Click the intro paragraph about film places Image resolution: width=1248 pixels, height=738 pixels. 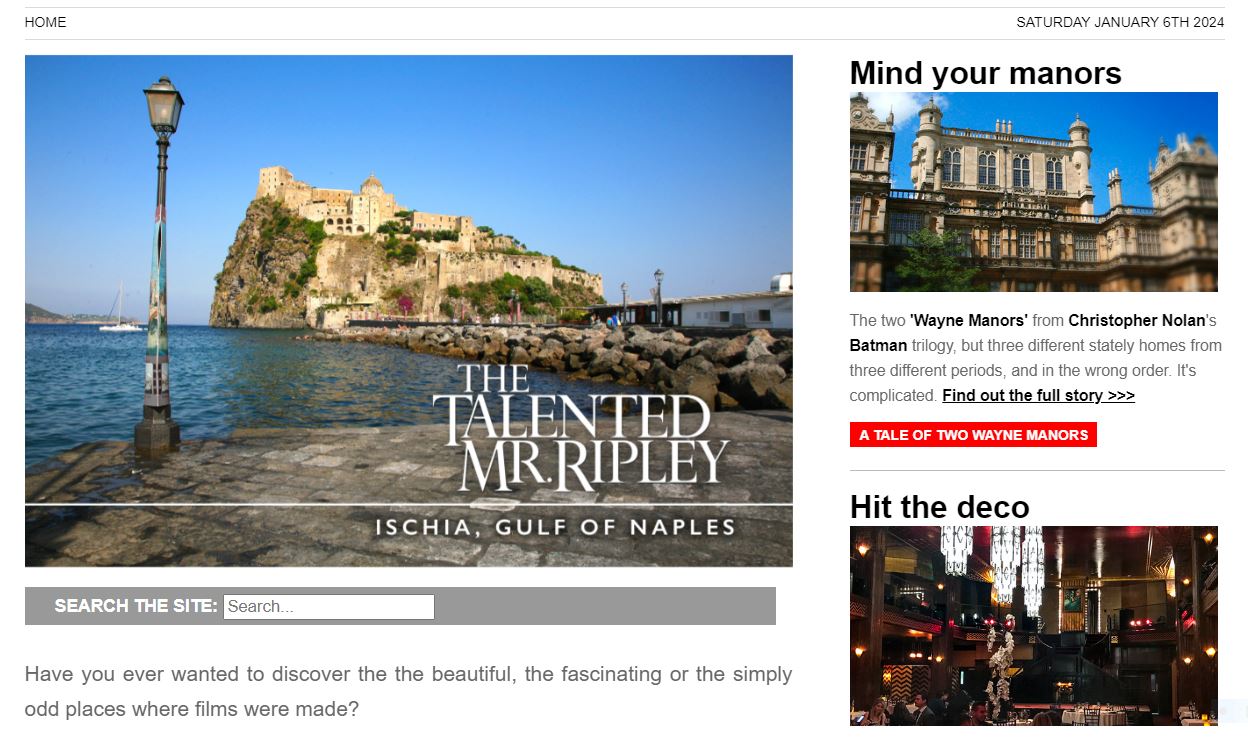coord(408,692)
